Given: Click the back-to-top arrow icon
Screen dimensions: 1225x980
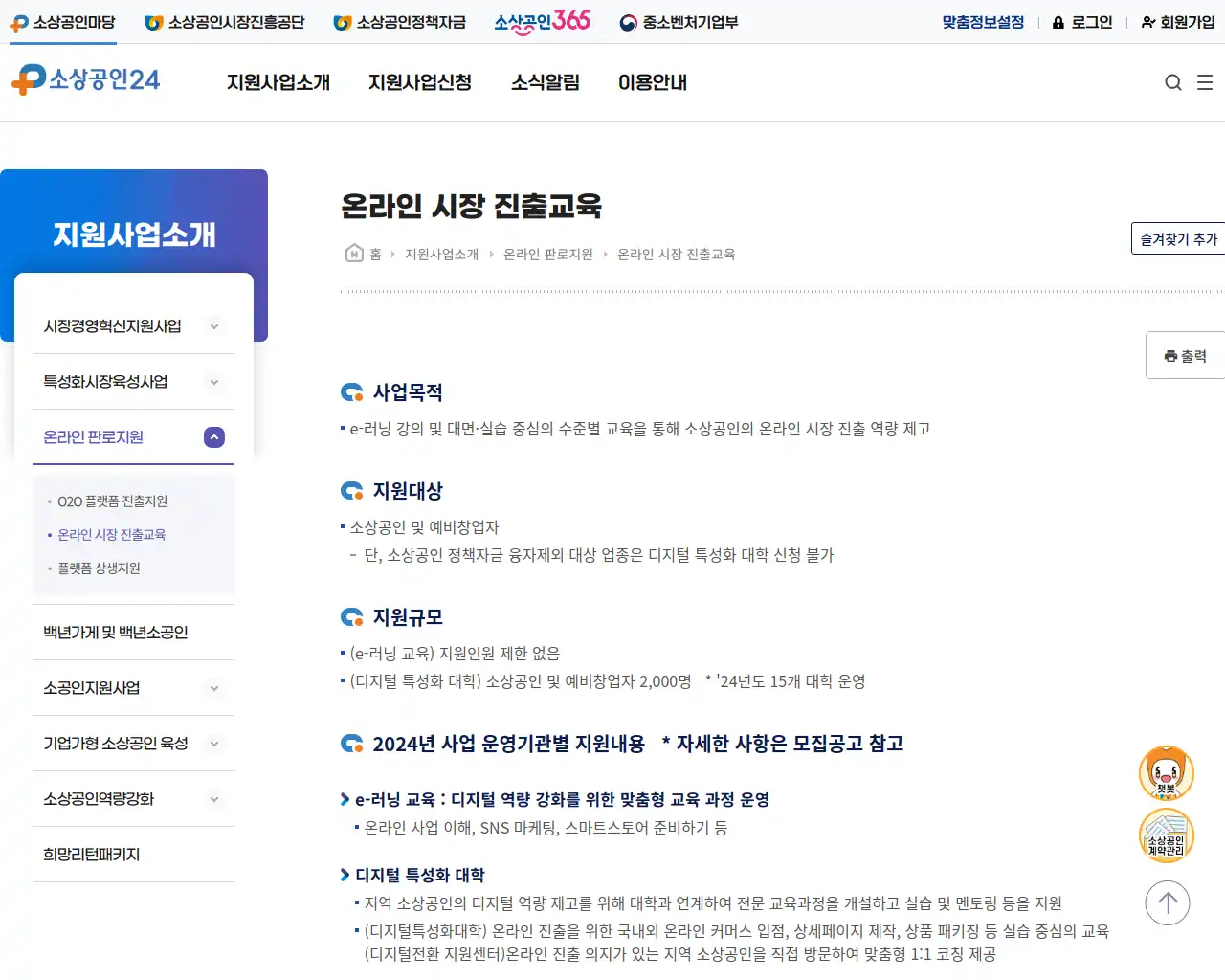Looking at the screenshot, I should (x=1166, y=902).
